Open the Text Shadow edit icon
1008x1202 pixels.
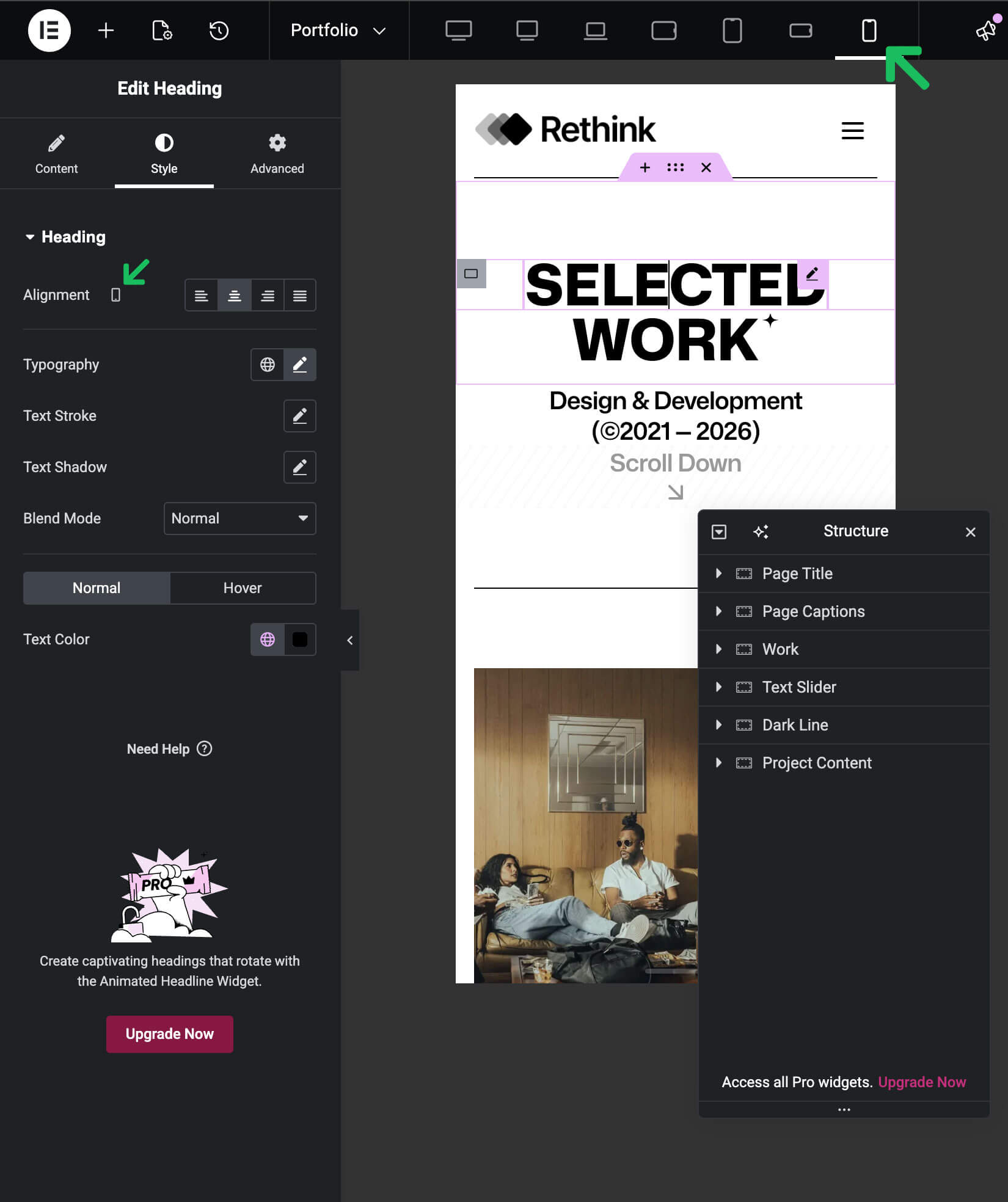pos(299,467)
